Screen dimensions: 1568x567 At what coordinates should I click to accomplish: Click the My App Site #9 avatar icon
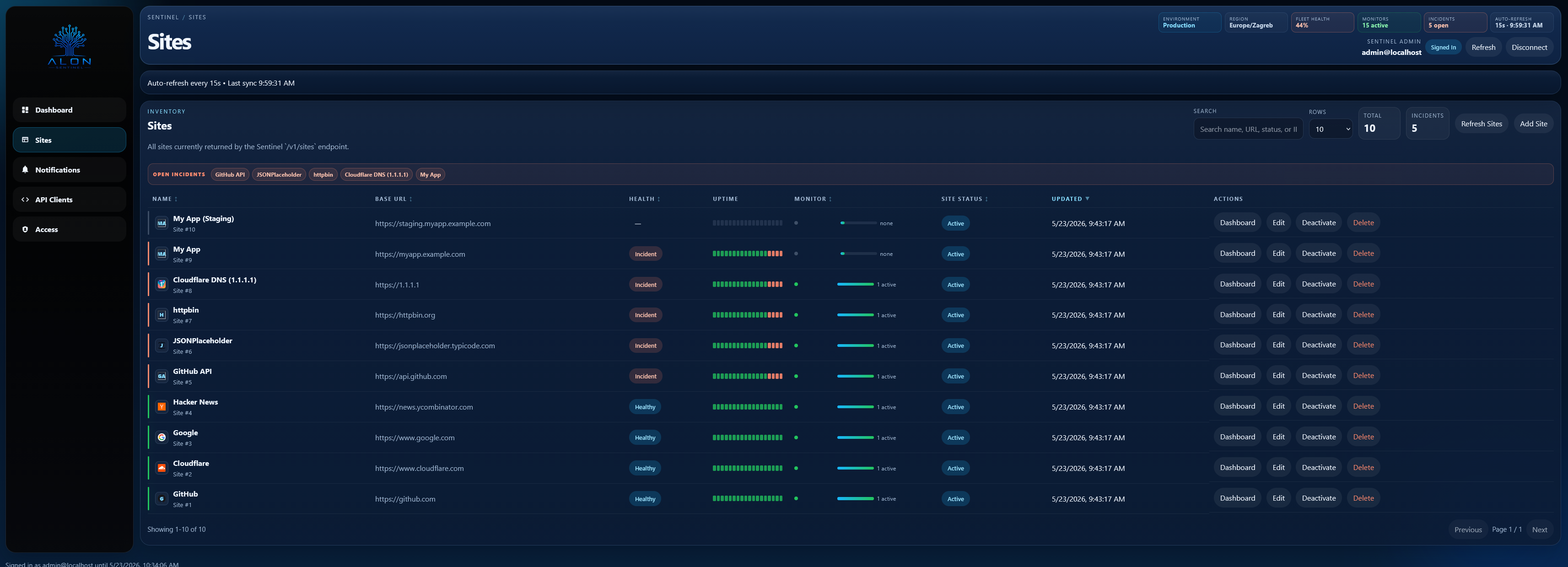point(162,254)
